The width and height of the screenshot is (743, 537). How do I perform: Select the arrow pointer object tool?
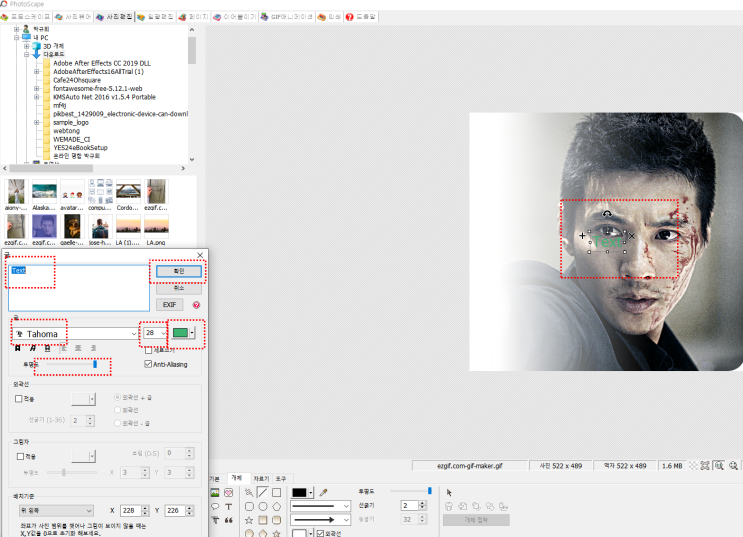coord(449,493)
